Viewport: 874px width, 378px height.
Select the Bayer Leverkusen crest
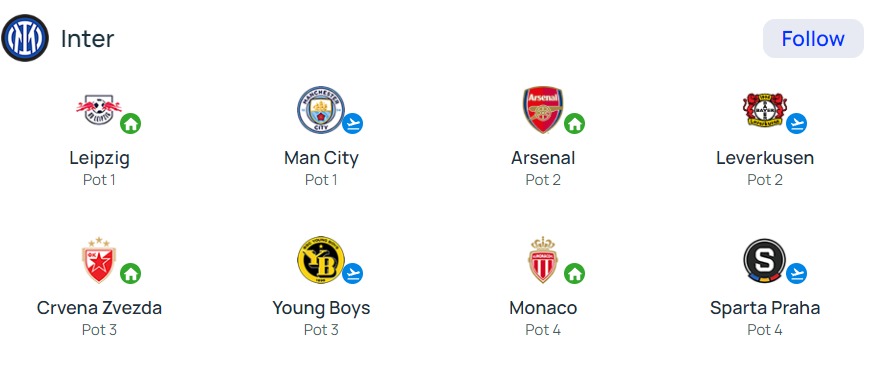click(x=764, y=109)
